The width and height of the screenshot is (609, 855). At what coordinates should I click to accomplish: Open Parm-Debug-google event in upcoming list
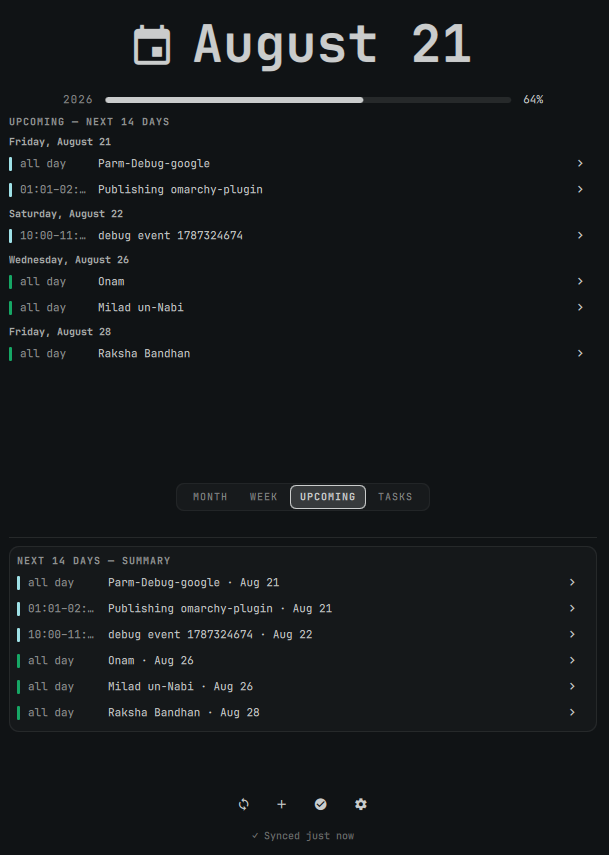299,164
